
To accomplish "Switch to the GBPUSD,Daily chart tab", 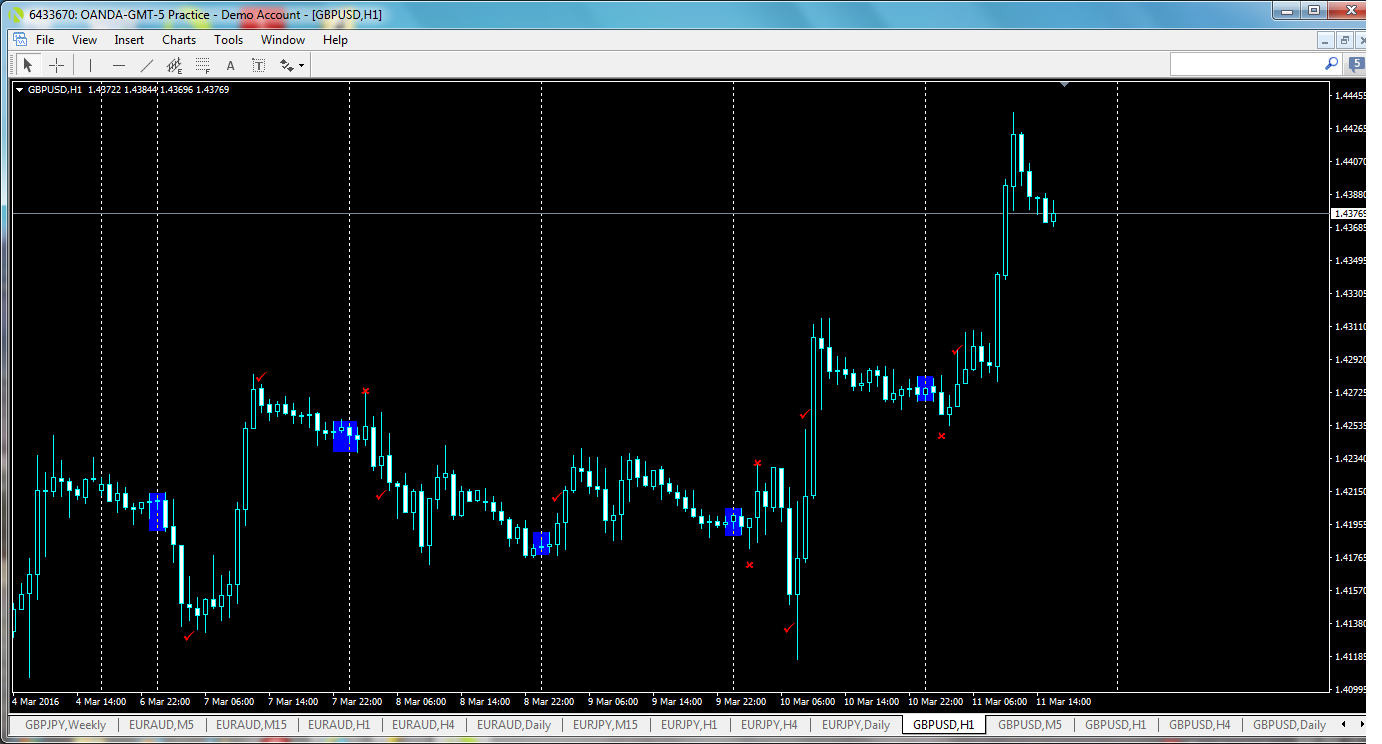I will pos(1289,725).
